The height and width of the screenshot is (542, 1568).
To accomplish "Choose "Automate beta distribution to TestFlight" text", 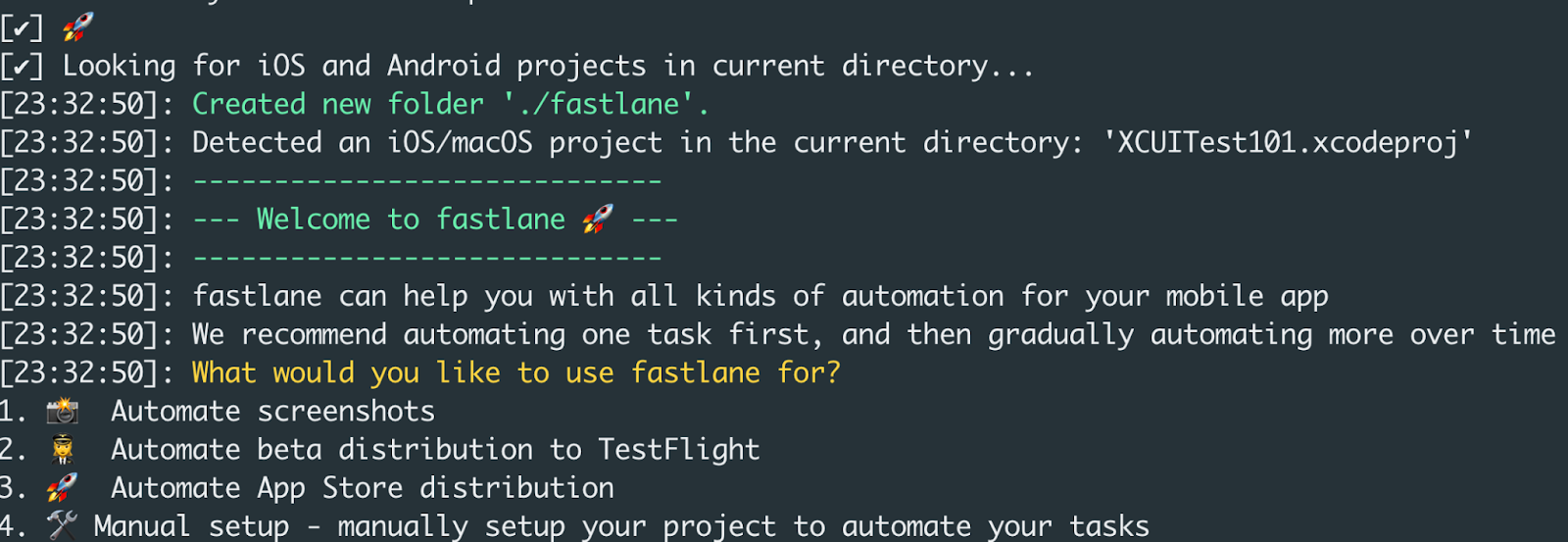I will (435, 450).
